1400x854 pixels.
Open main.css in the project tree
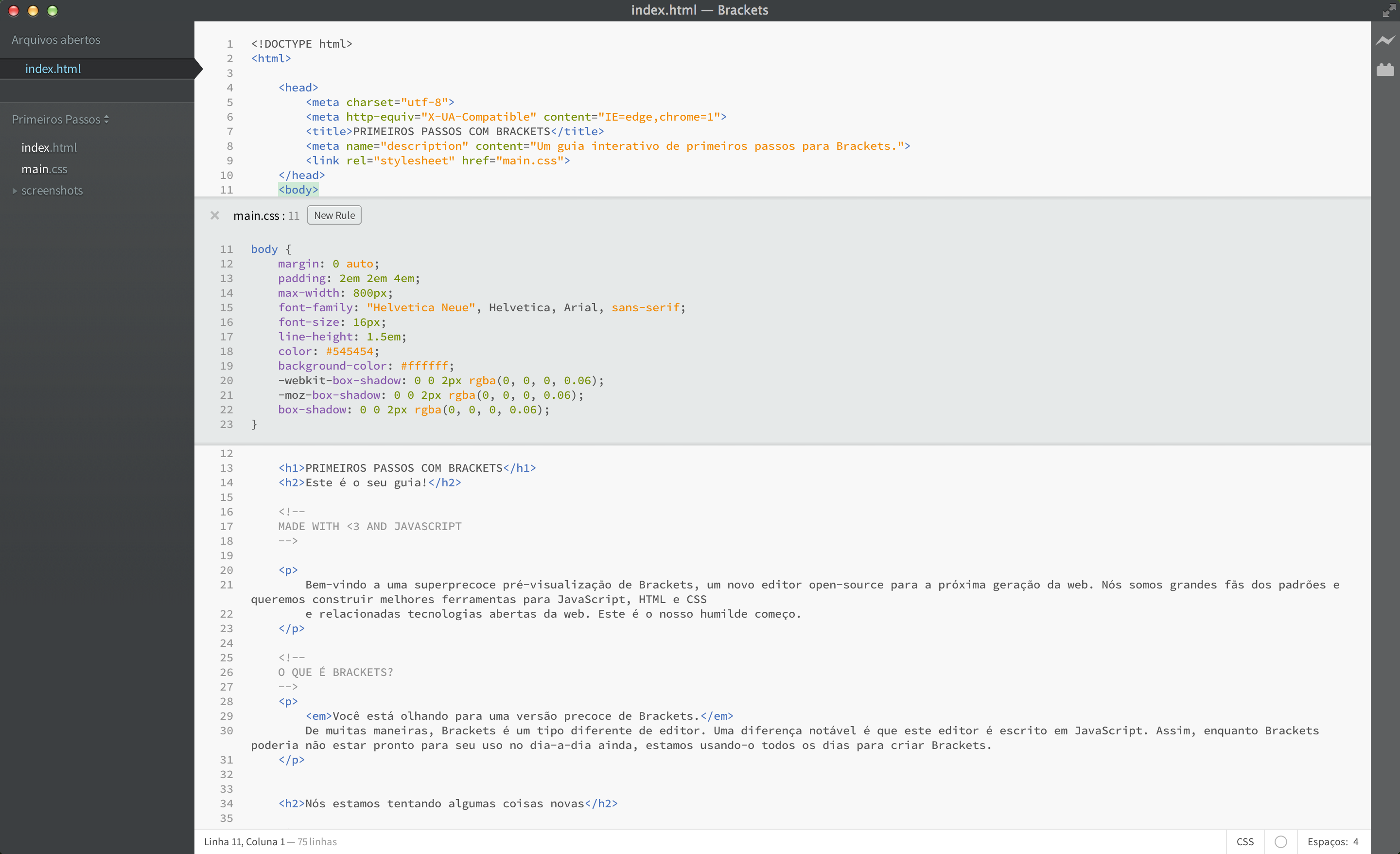pyautogui.click(x=44, y=169)
